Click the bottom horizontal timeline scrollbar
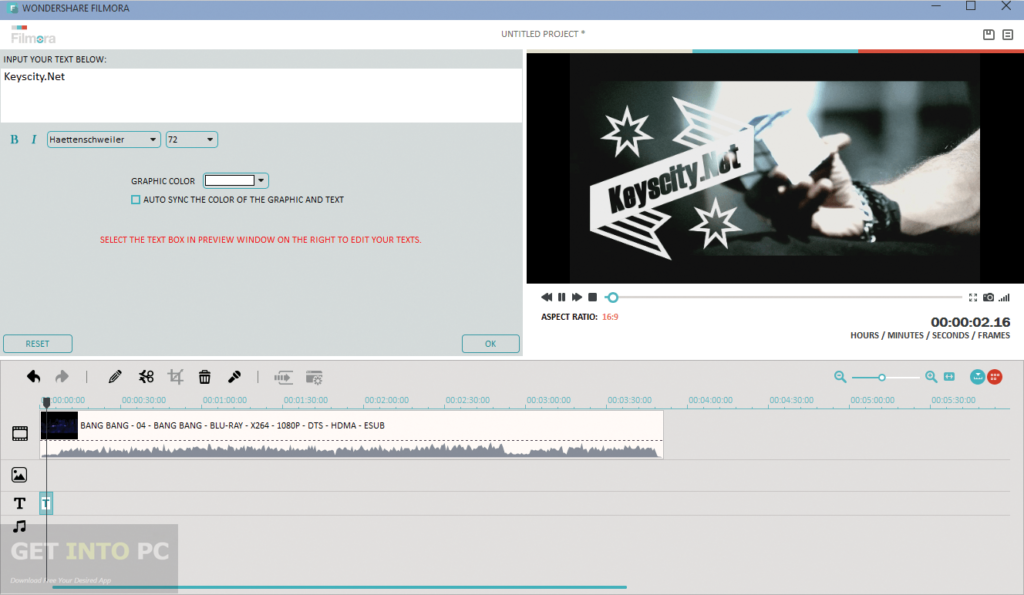 click(340, 587)
